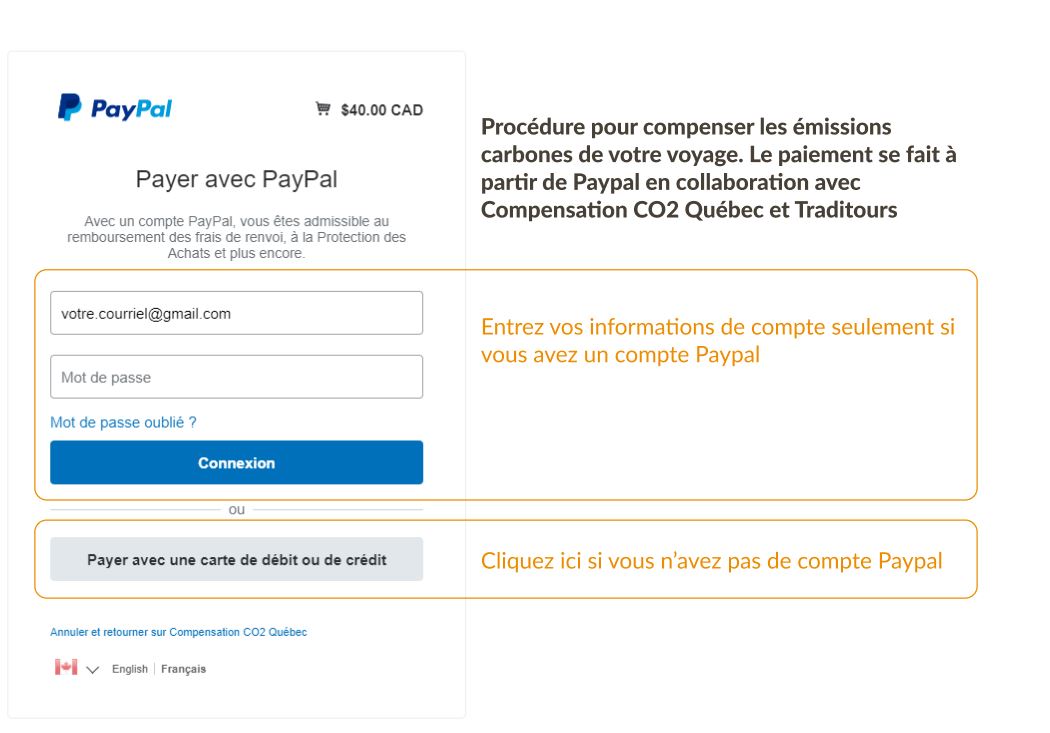Expand the country chevron beside the flag
This screenshot has height=733, width=1050.
(x=93, y=669)
